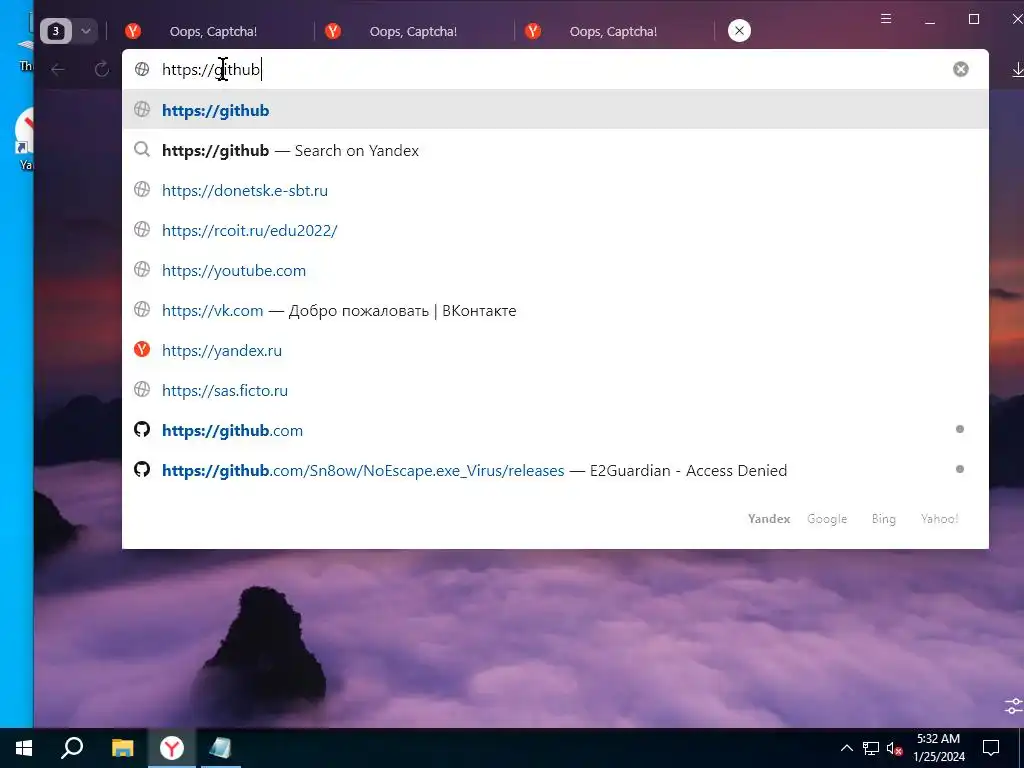Select Bing as search engine
The width and height of the screenshot is (1024, 768).
point(883,519)
